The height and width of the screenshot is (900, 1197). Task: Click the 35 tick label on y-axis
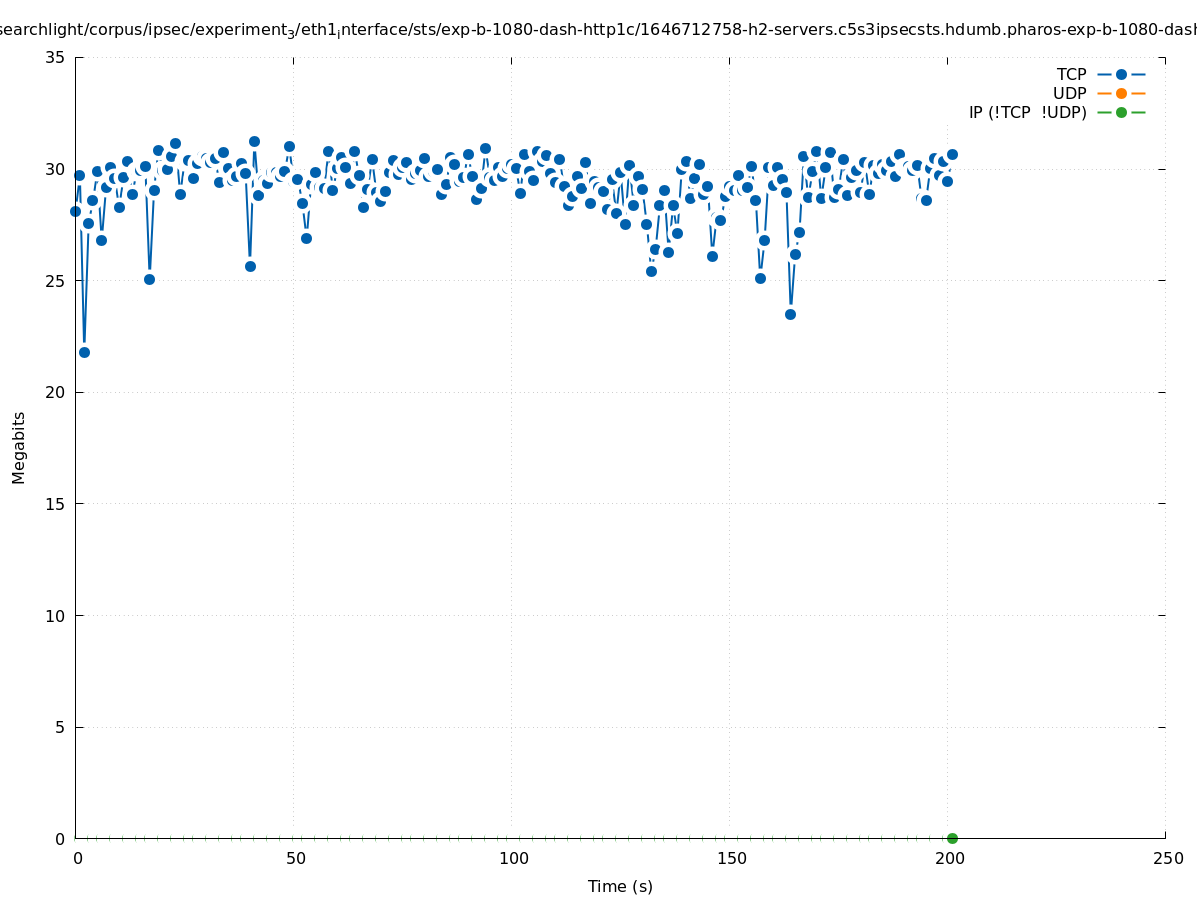(55, 57)
